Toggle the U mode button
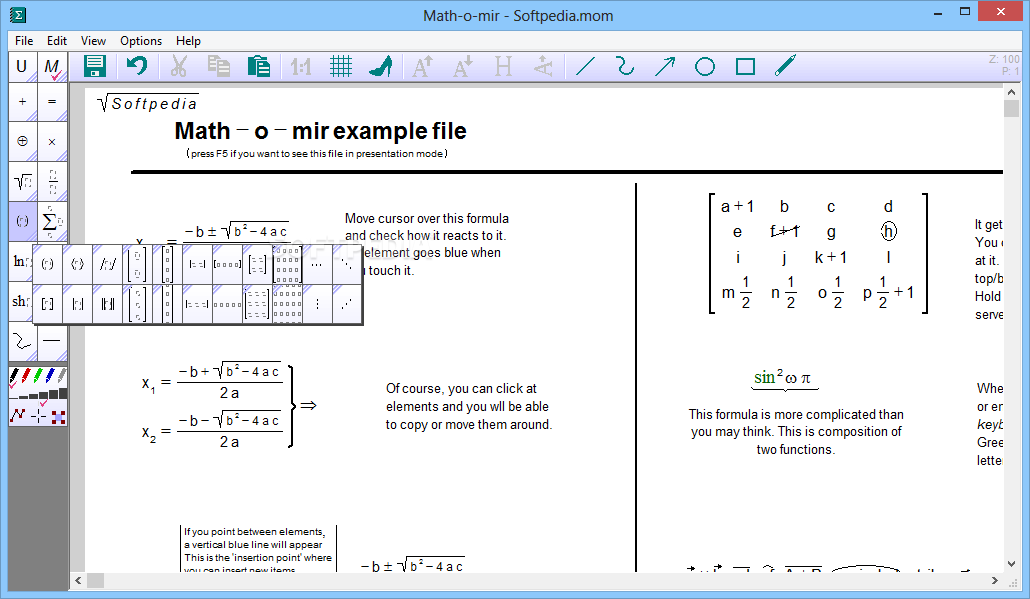1030x599 pixels. [x=22, y=67]
